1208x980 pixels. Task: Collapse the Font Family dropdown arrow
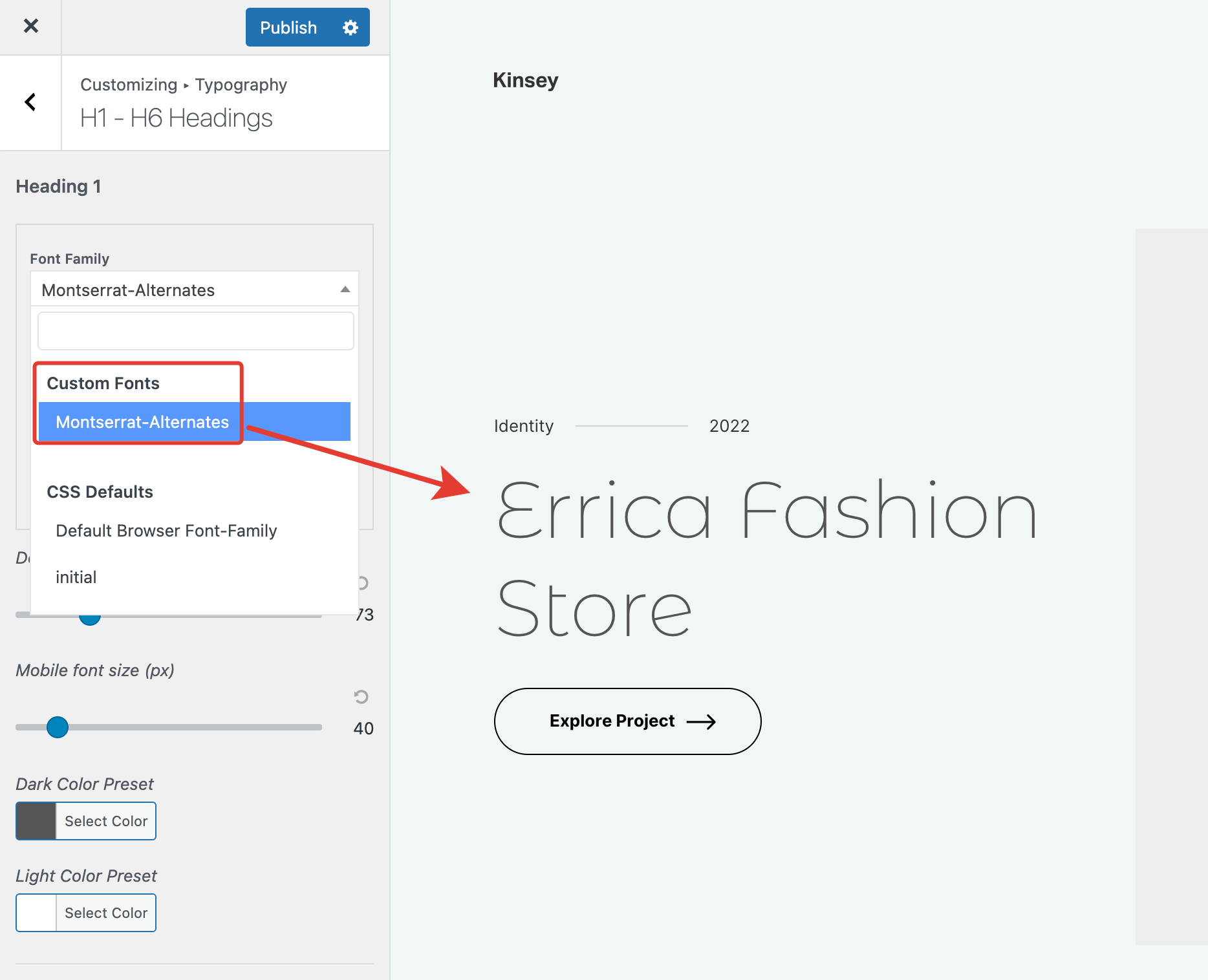(x=345, y=290)
